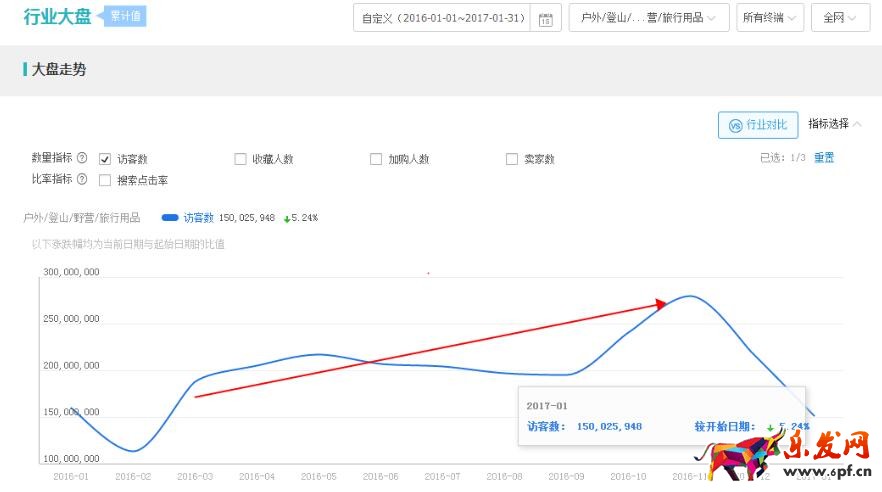Click the help icon beside 数量指标
Screen dimensions: 882x492
coord(82,157)
